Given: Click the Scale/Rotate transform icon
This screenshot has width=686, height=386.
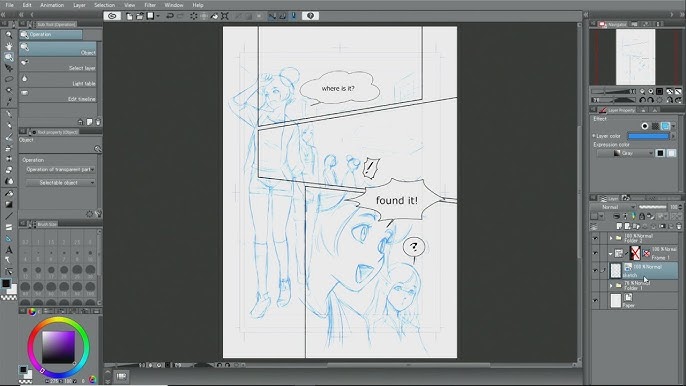Looking at the screenshot, I should pos(225,16).
